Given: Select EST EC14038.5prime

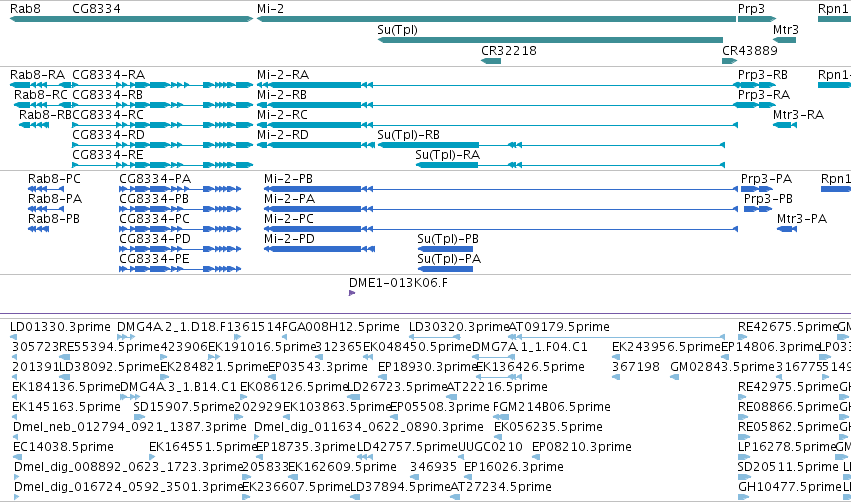Looking at the screenshot, I should (x=17, y=457).
